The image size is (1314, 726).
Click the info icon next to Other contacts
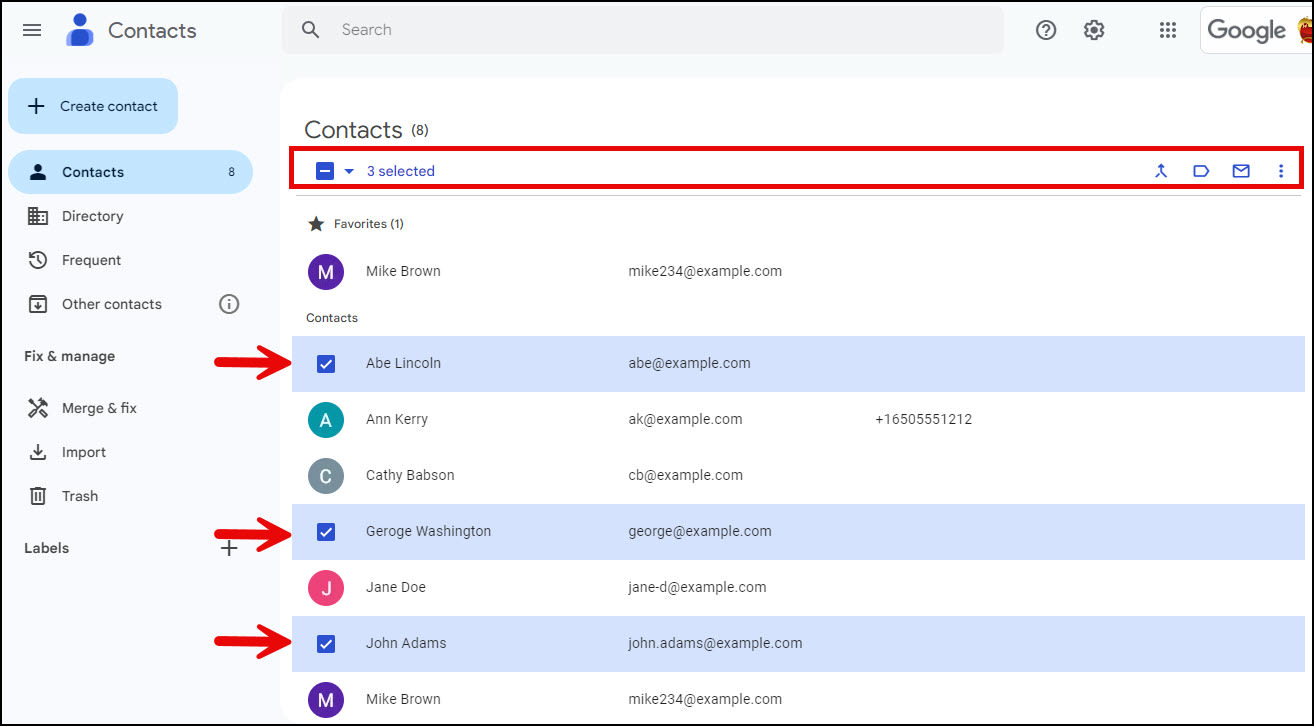click(x=229, y=304)
